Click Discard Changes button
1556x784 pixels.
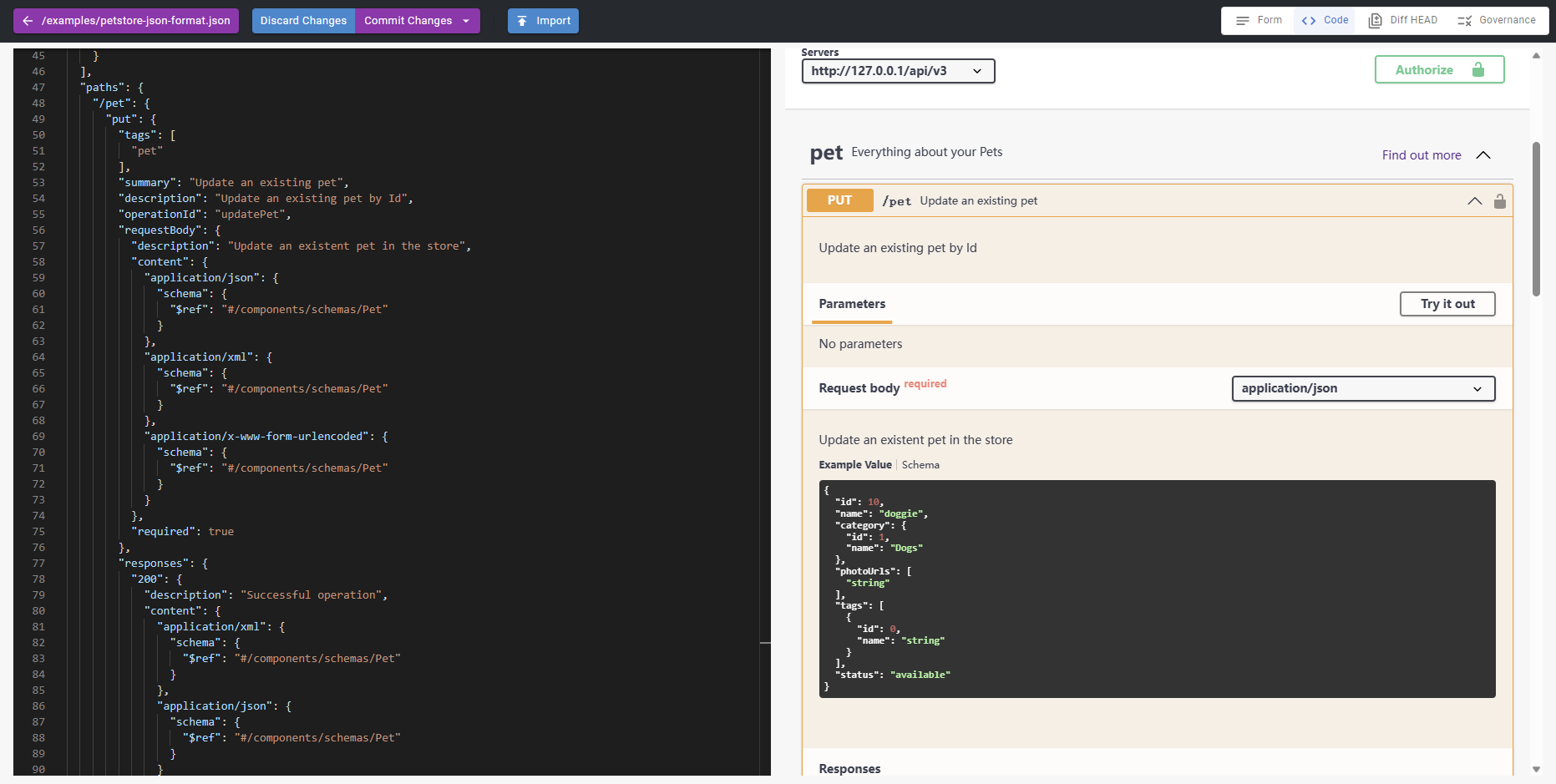click(x=303, y=21)
